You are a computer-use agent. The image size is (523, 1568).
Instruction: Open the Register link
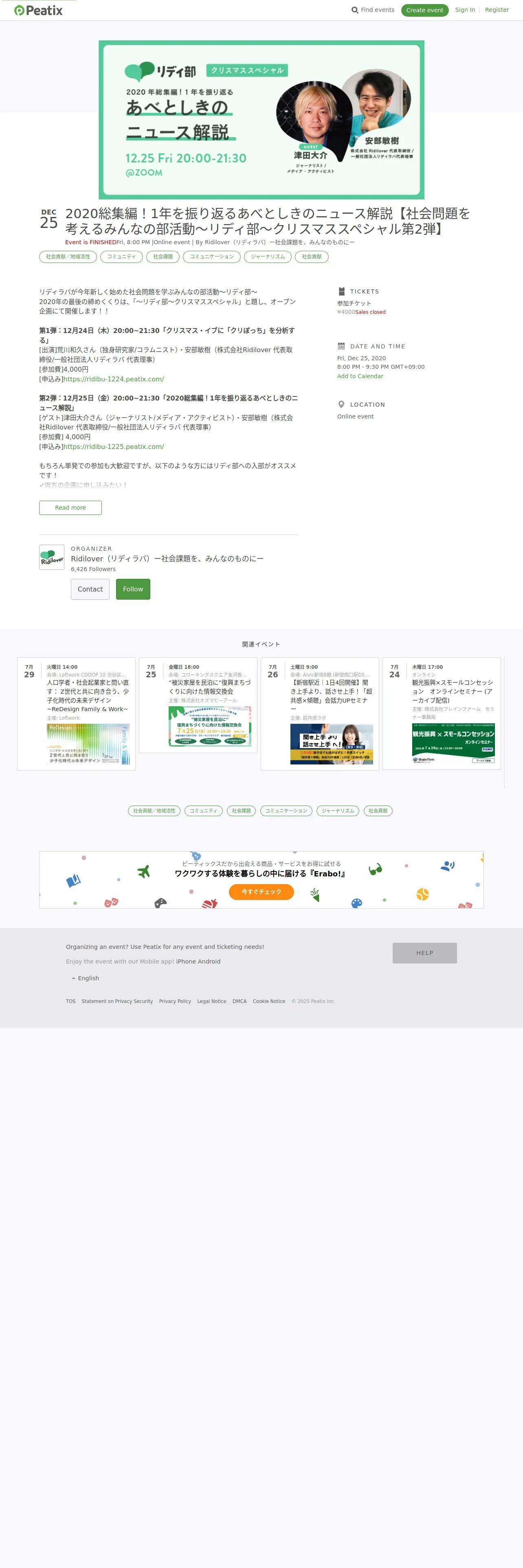point(497,10)
